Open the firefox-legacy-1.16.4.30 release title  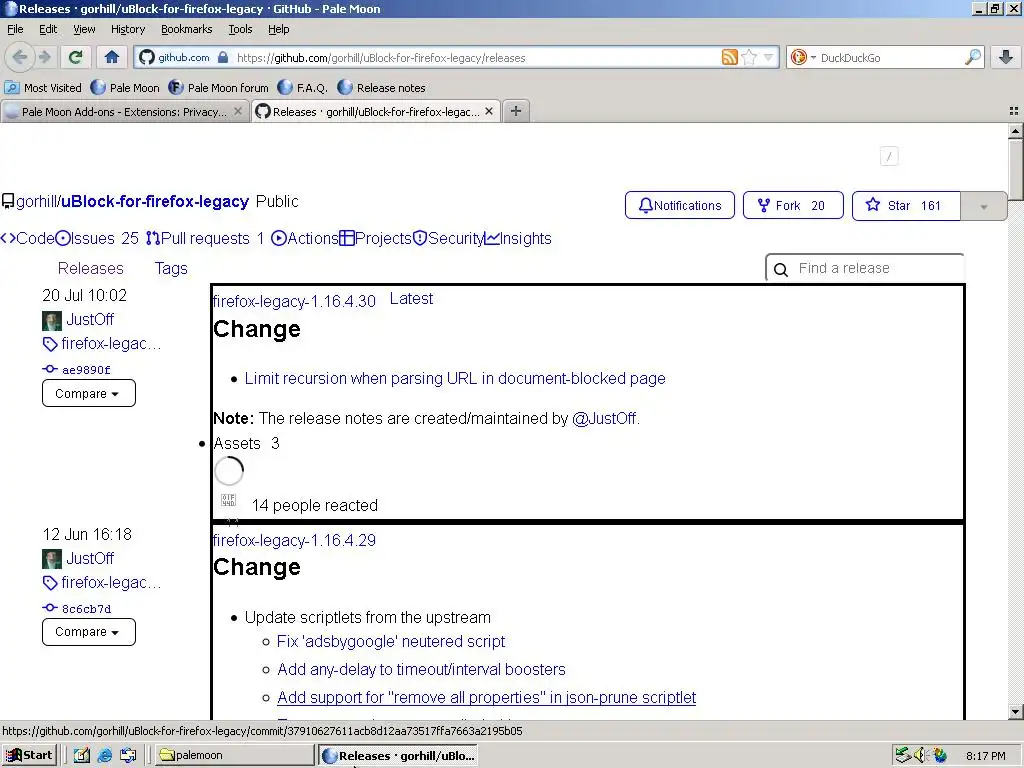click(x=294, y=301)
